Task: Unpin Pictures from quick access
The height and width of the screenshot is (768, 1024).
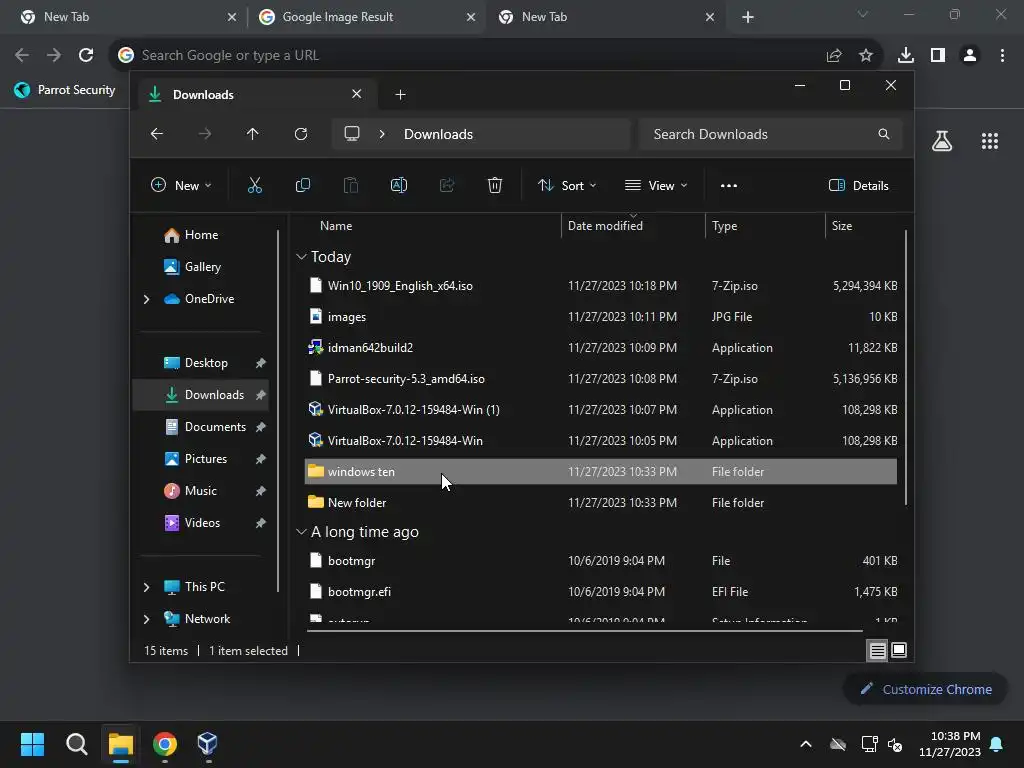Action: (261, 459)
